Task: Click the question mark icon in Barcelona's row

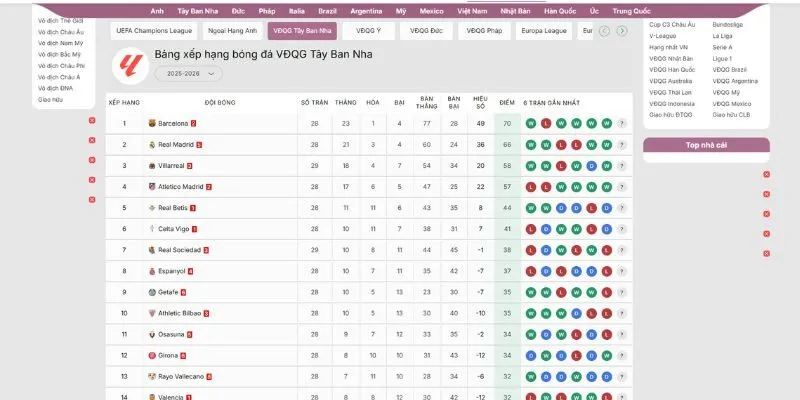Action: (622, 124)
